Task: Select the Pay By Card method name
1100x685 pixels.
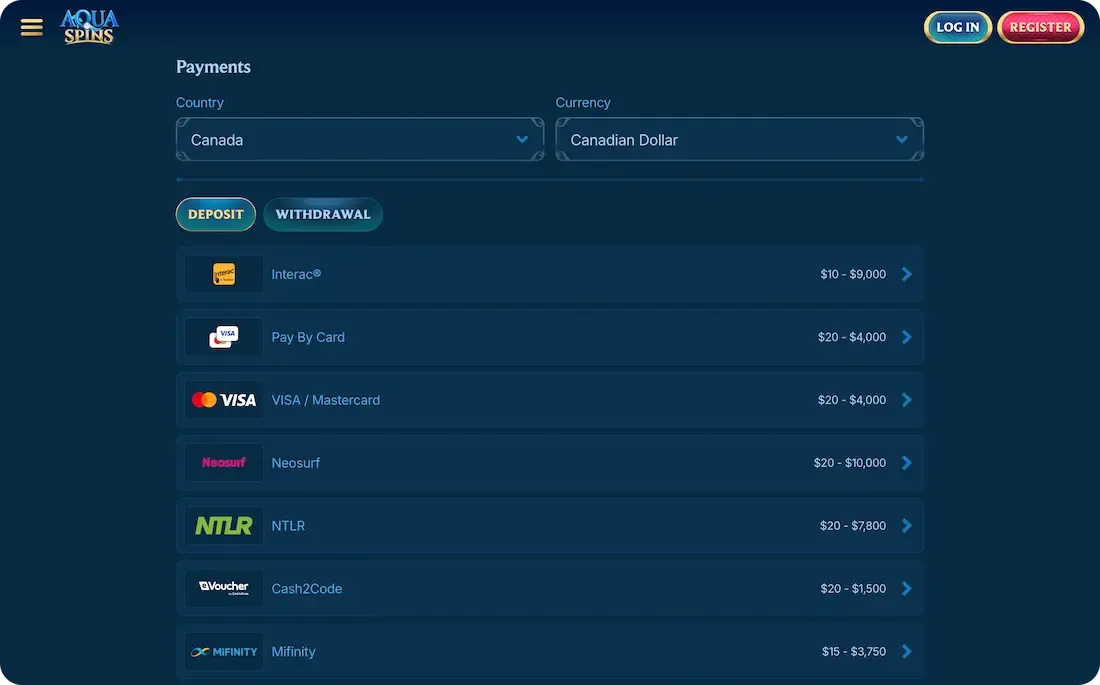Action: tap(308, 337)
